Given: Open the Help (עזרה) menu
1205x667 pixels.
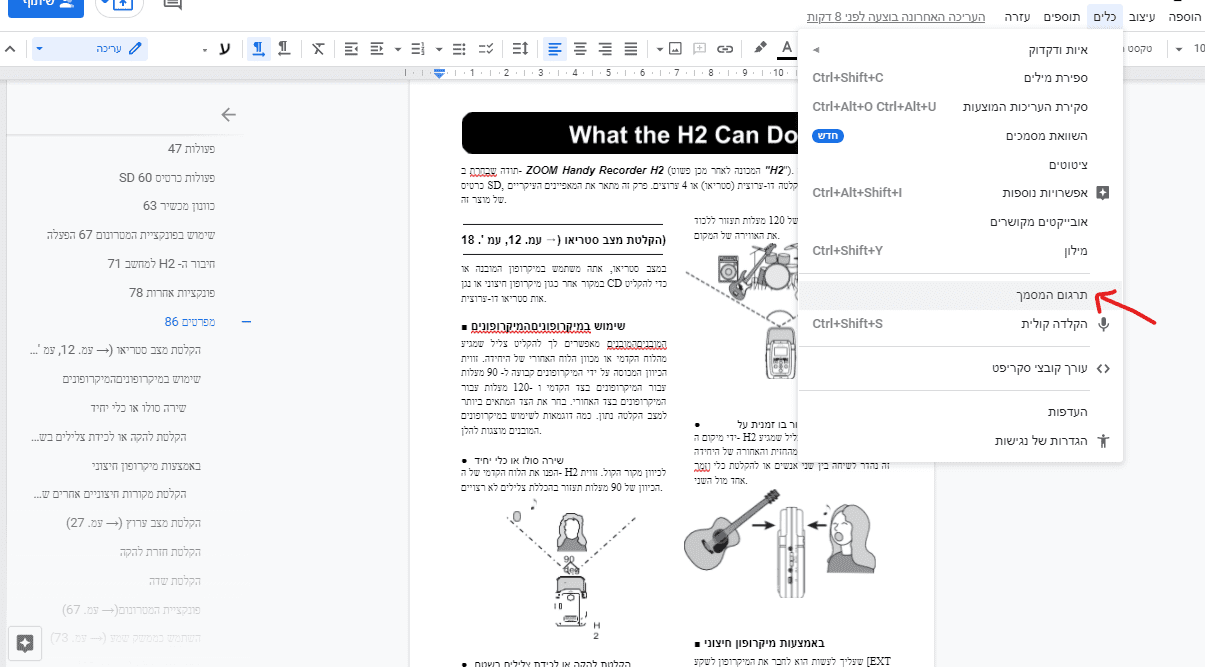Looking at the screenshot, I should 1015,17.
